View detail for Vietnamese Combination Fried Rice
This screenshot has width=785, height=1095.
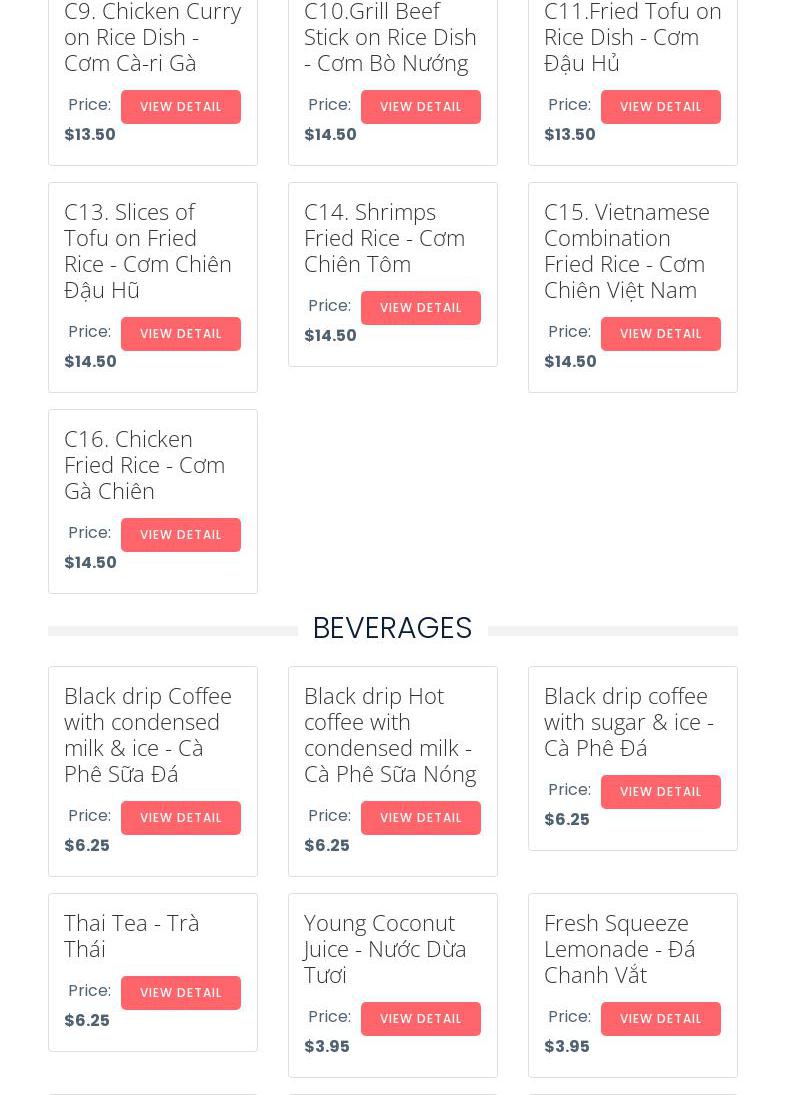[x=660, y=334]
